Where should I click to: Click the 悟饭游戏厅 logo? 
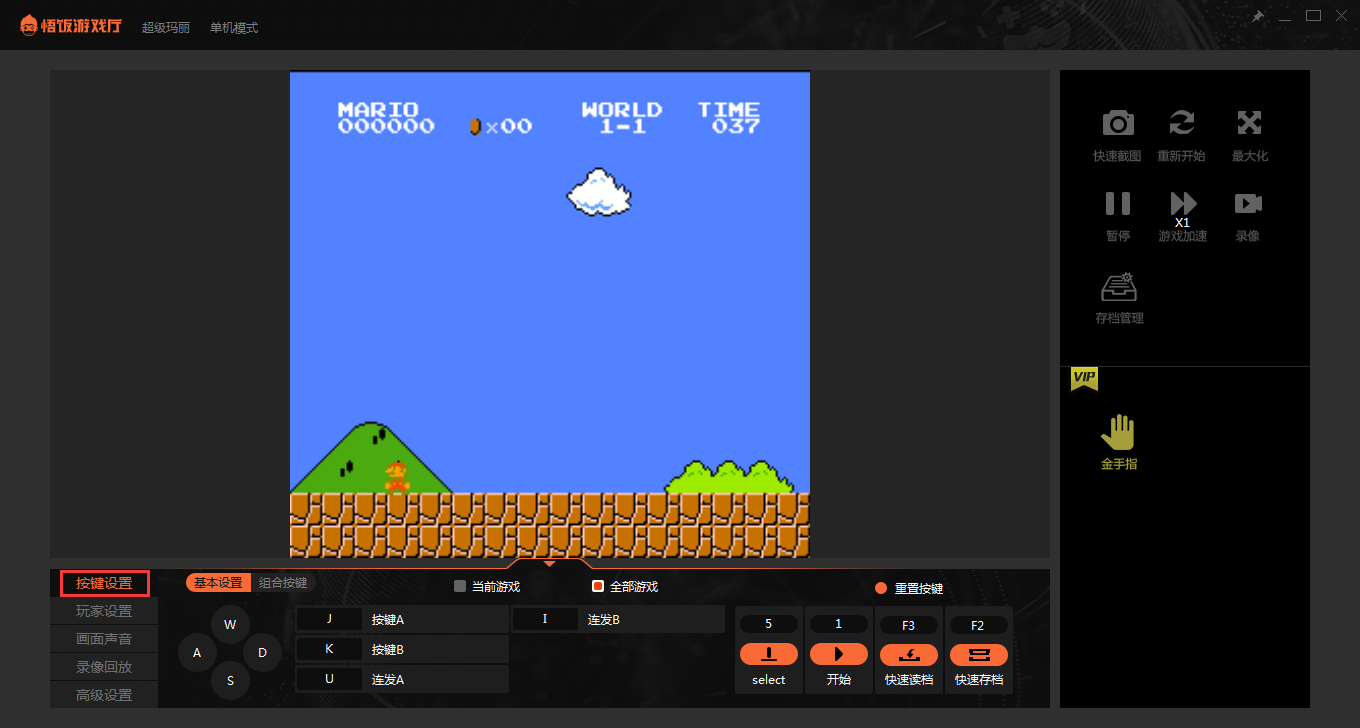point(71,25)
